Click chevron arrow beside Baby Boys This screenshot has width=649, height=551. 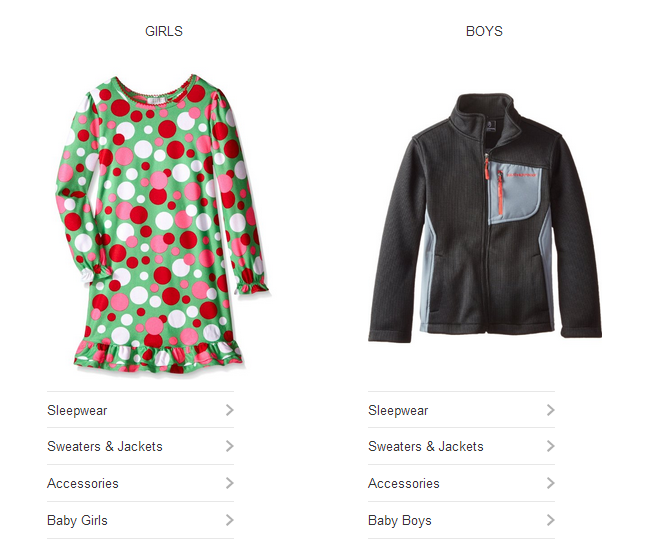click(x=550, y=520)
